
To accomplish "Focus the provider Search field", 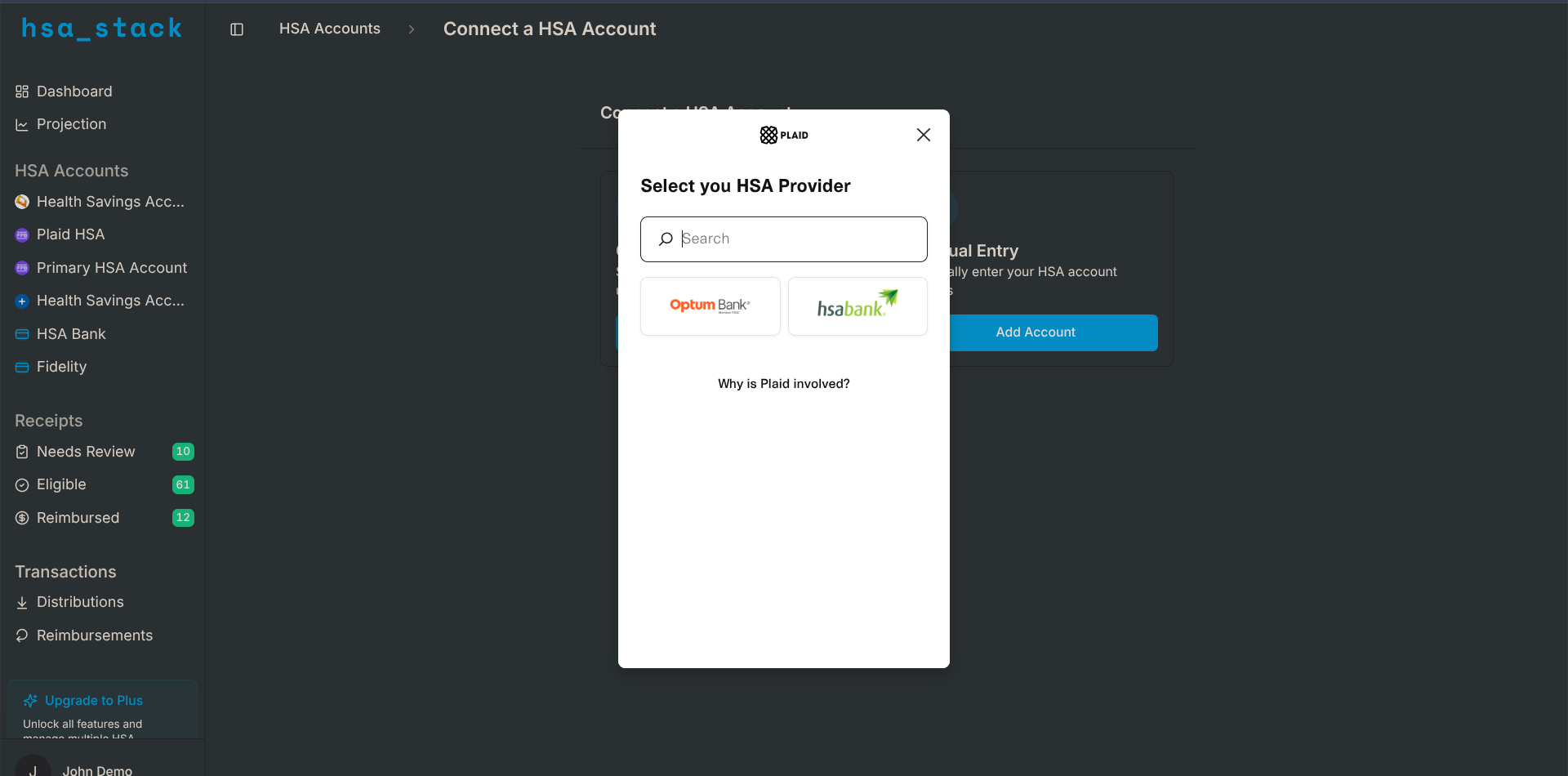I will (x=784, y=239).
